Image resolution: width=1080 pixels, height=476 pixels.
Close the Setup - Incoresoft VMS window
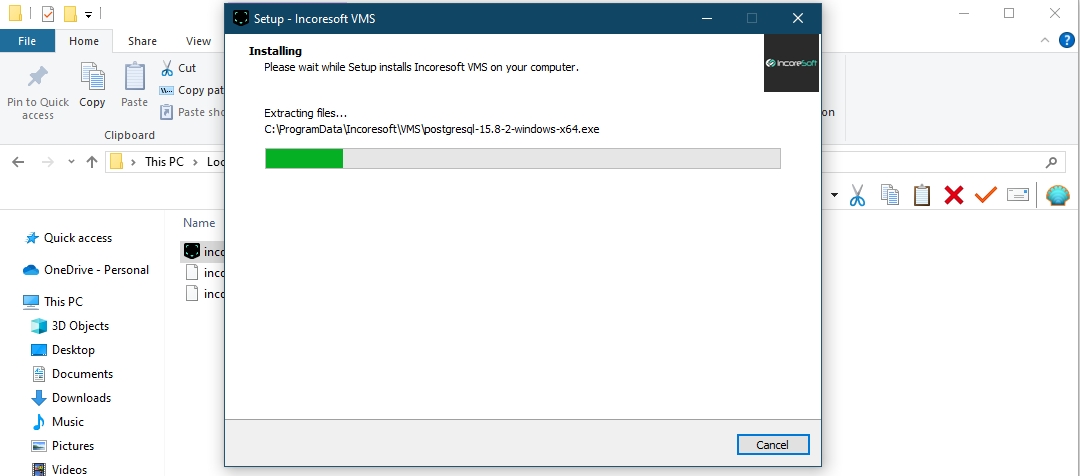pyautogui.click(x=798, y=18)
